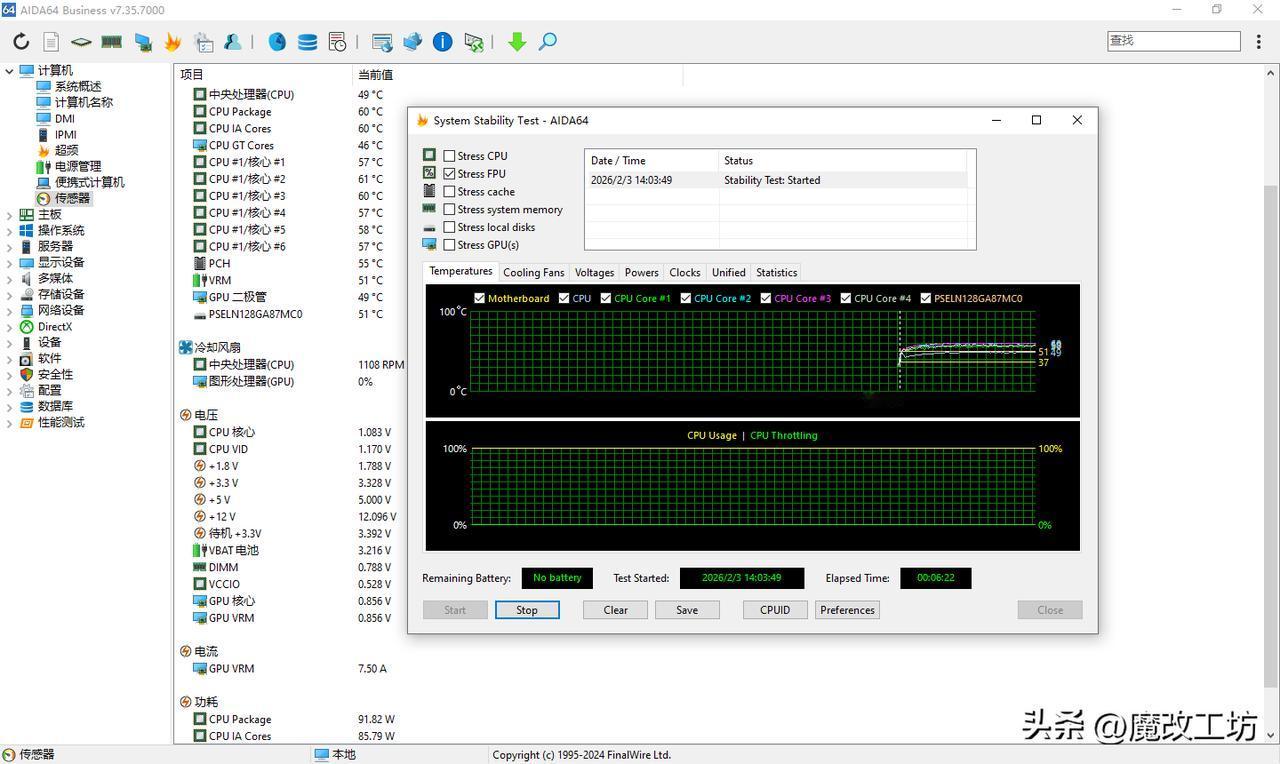Screen dimensions: 1280x764
Task: Stop the stability test
Action: 527,610
